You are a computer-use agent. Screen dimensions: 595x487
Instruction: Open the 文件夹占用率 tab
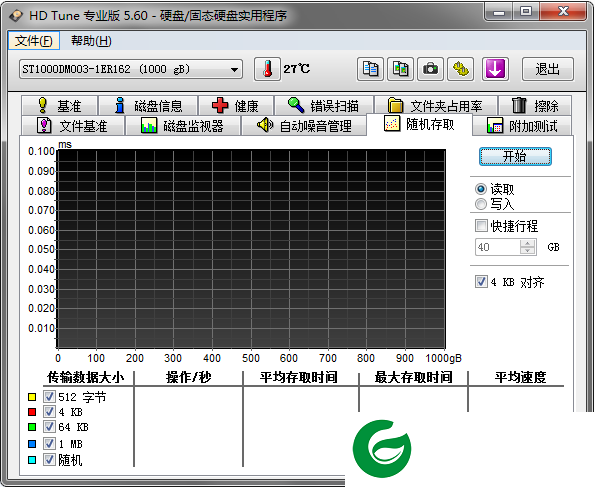point(436,106)
